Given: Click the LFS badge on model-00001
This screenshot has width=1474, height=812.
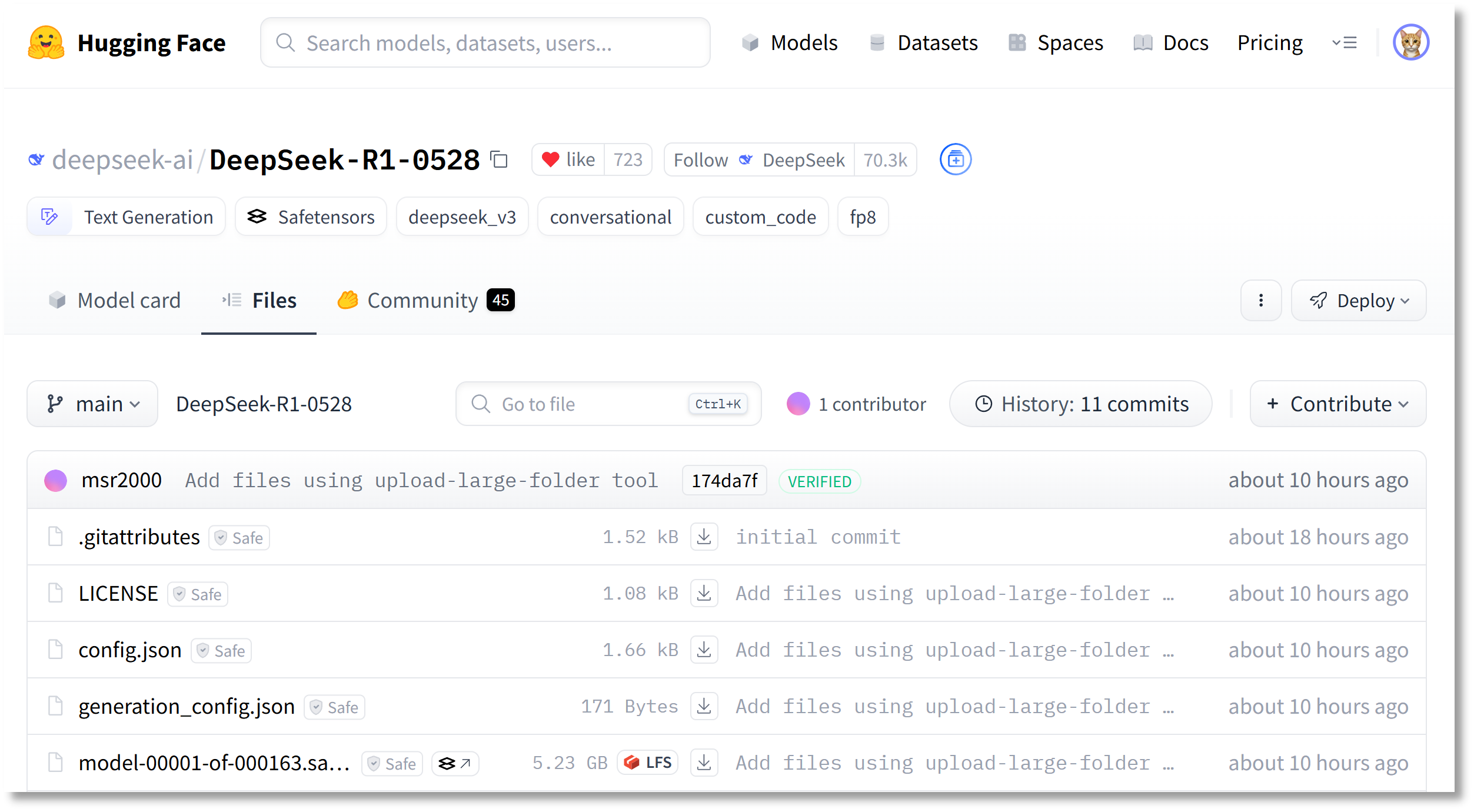Looking at the screenshot, I should [647, 763].
